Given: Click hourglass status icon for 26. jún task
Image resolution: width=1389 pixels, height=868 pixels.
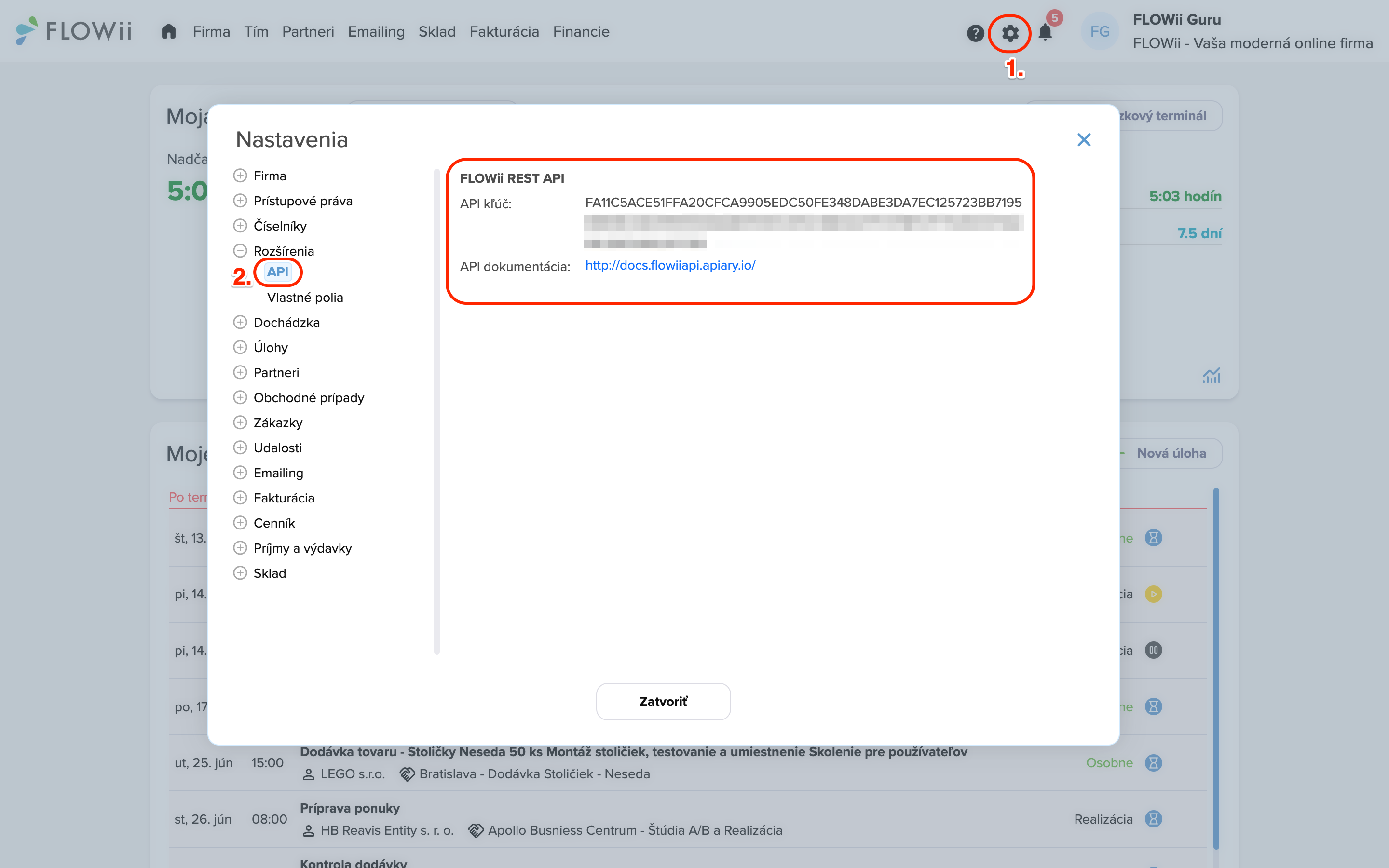Looking at the screenshot, I should (x=1153, y=819).
